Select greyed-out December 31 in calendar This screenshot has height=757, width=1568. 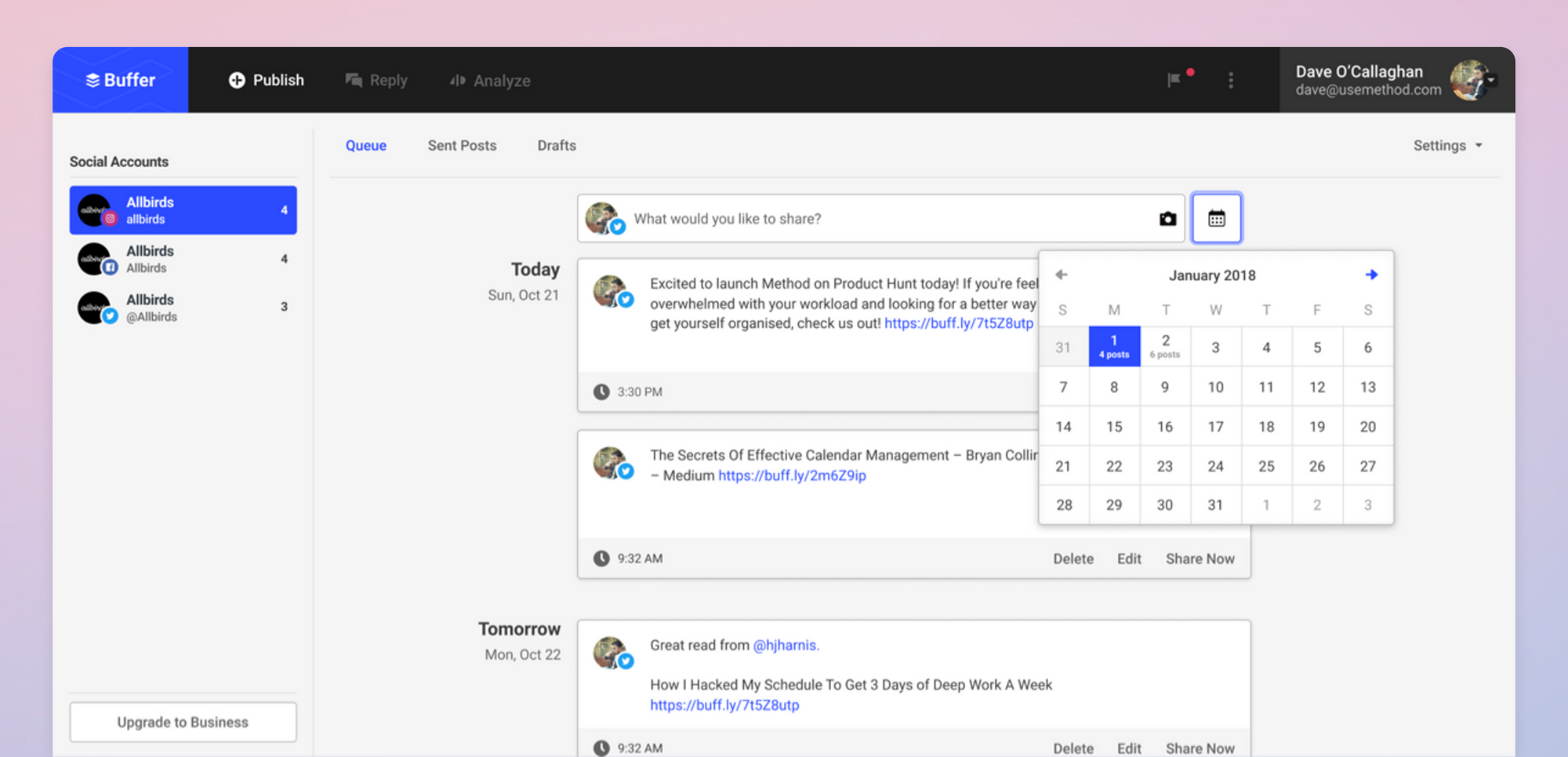(x=1063, y=347)
